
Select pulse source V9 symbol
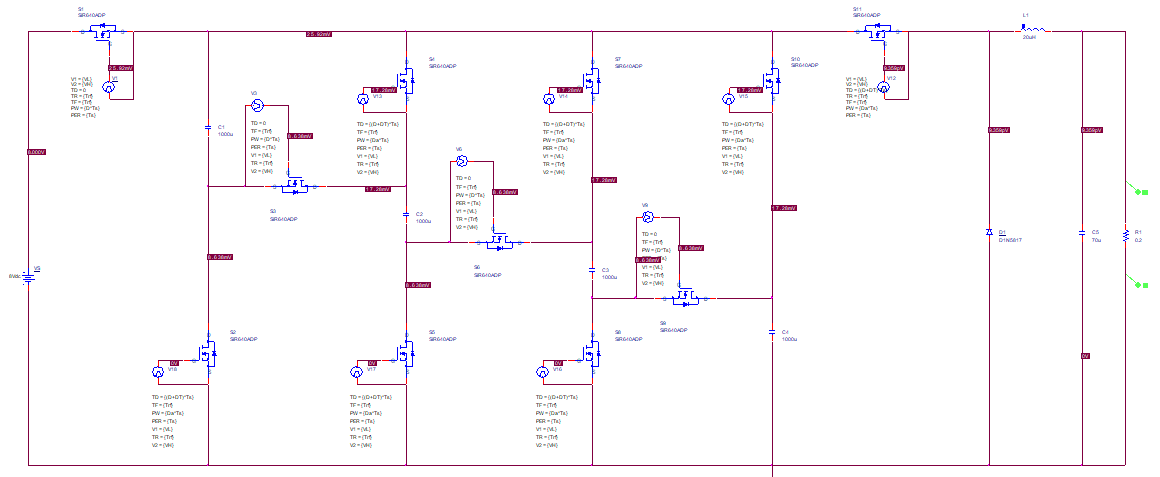click(646, 217)
